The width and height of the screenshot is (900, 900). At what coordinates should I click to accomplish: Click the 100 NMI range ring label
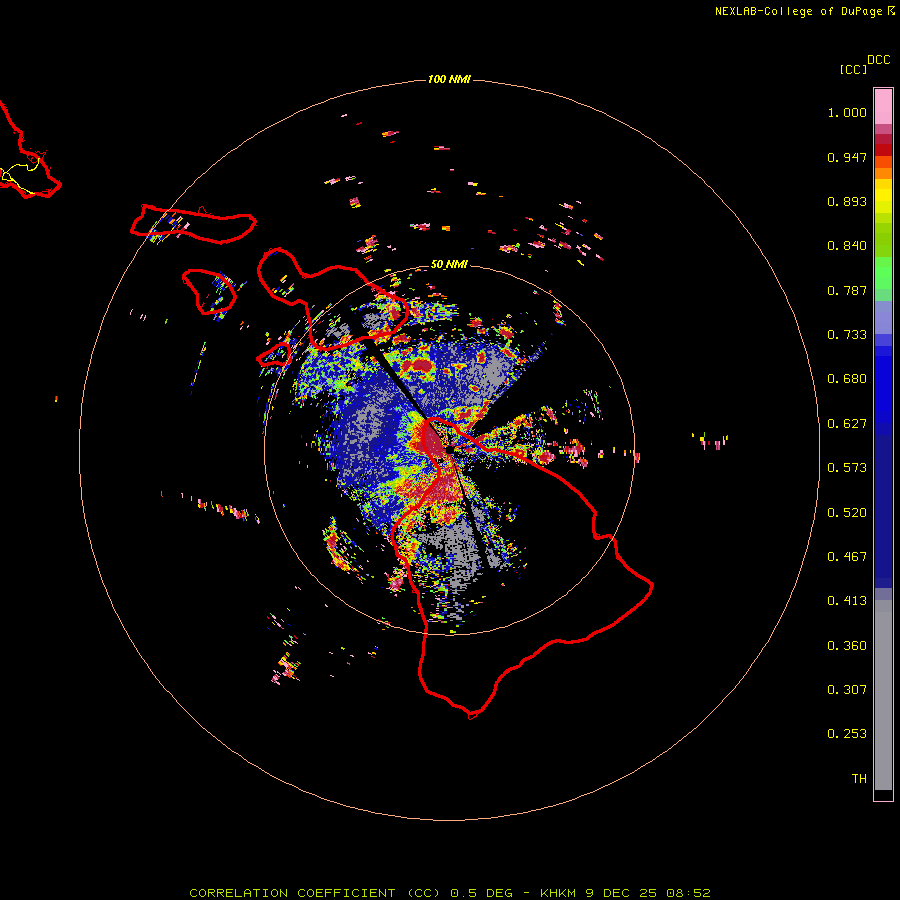pos(449,79)
